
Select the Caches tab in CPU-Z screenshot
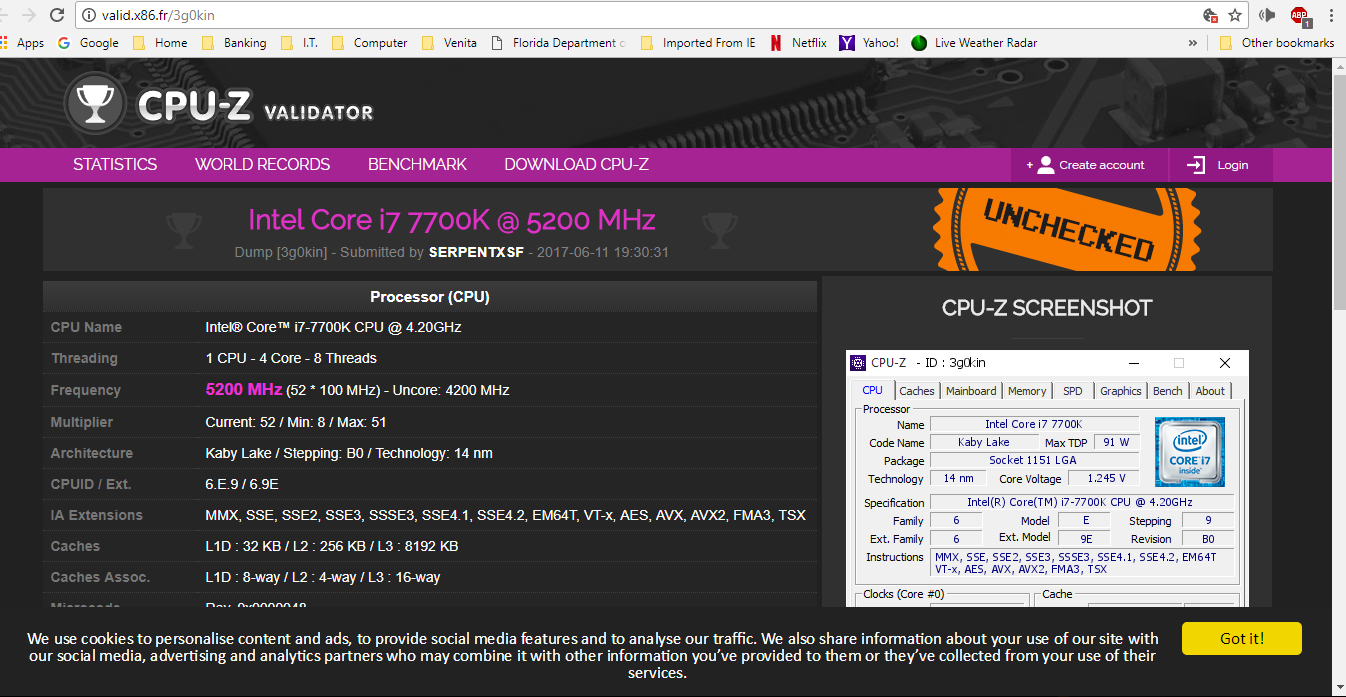[916, 391]
